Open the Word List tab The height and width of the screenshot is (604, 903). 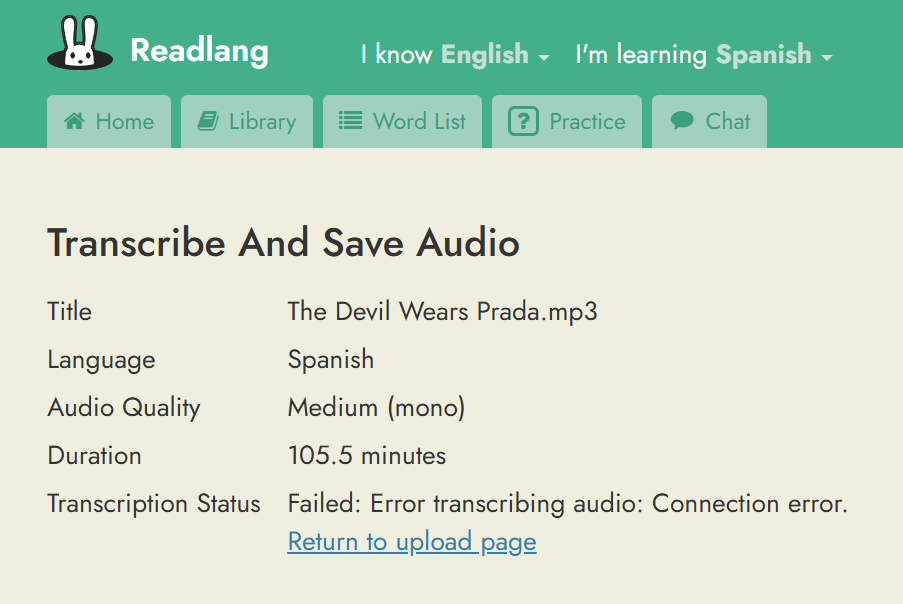point(402,122)
